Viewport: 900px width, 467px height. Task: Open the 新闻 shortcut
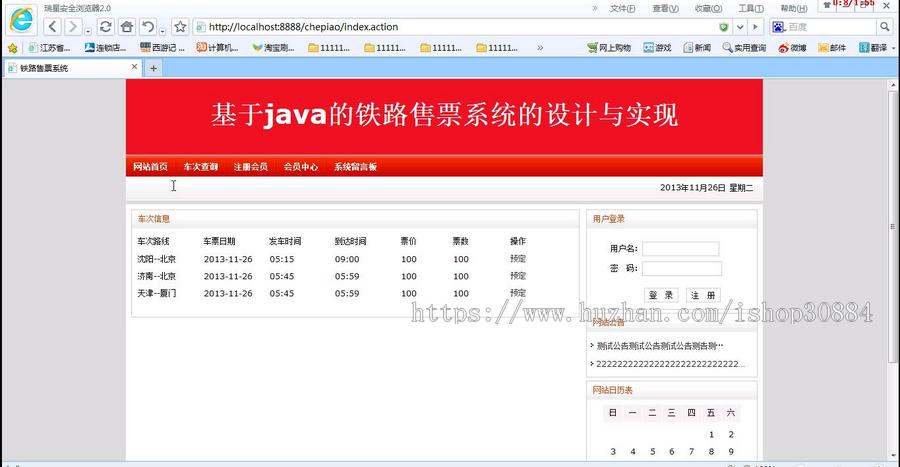[x=697, y=48]
